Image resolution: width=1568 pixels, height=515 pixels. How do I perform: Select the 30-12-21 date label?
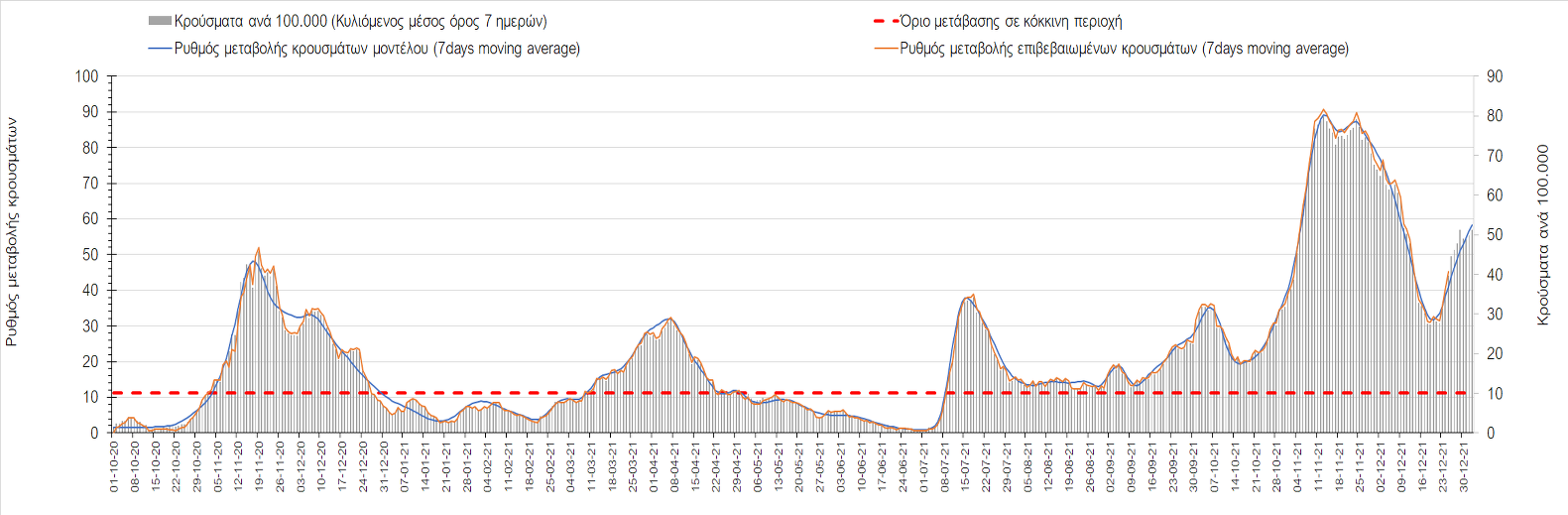[1463, 468]
